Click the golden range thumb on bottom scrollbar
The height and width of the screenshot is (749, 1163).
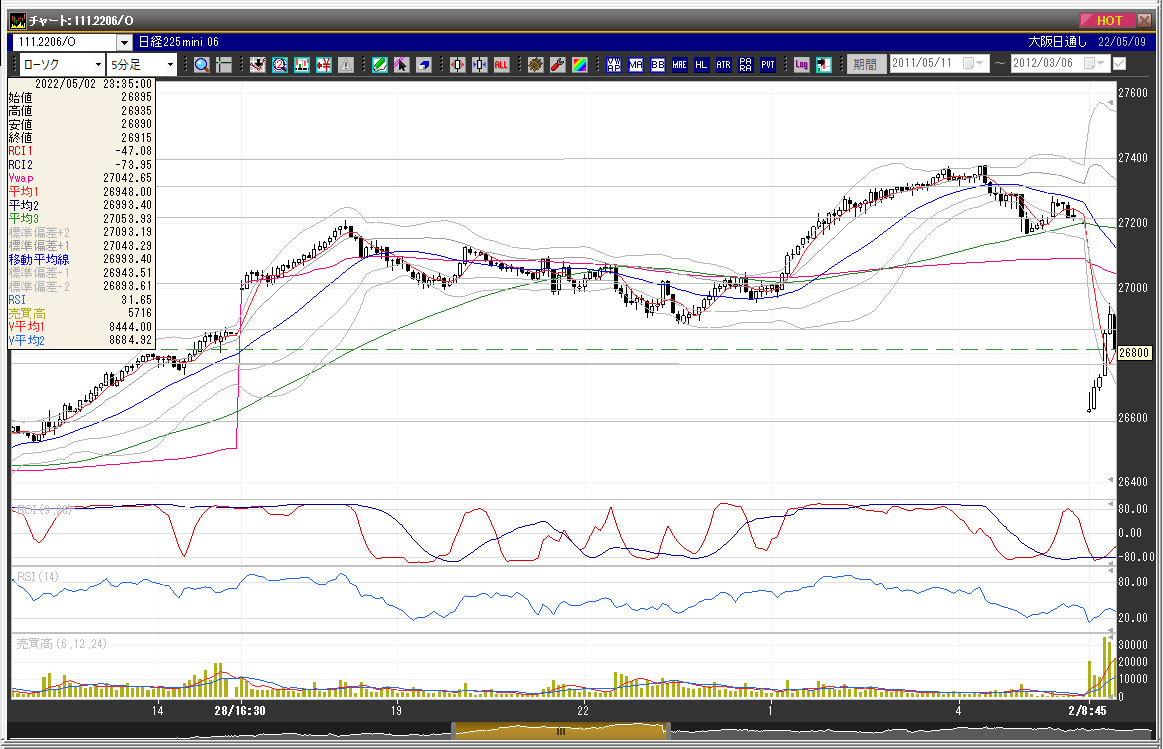coord(561,731)
